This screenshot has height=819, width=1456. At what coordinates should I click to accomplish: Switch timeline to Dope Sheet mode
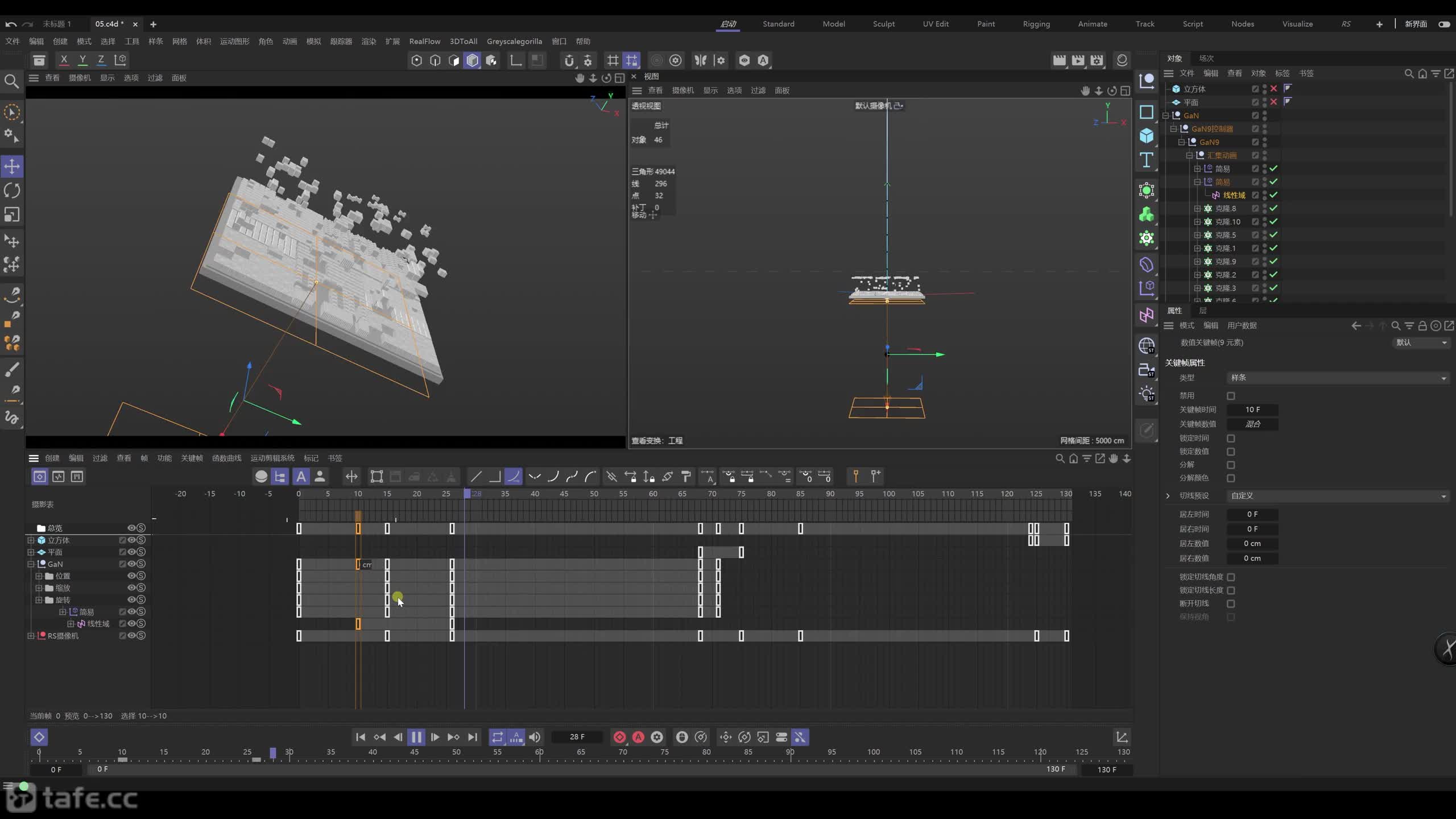click(x=39, y=477)
